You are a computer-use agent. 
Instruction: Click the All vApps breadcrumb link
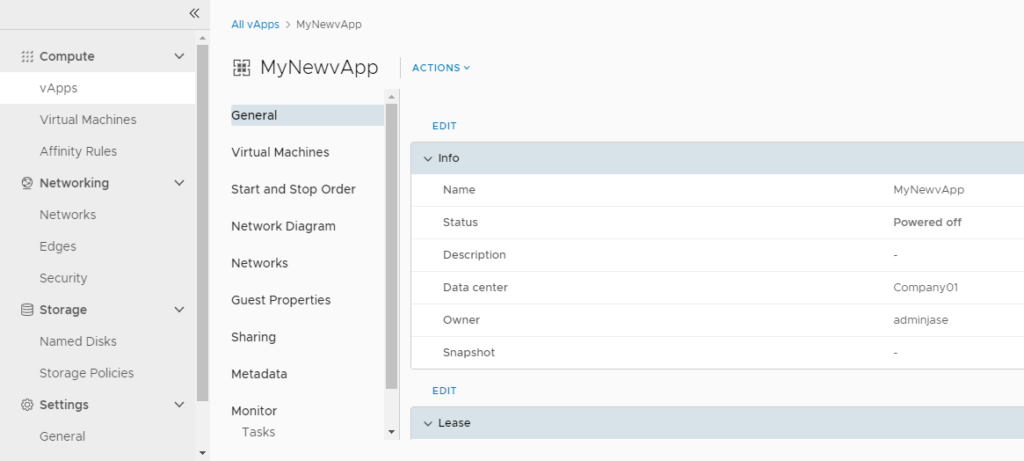[x=255, y=24]
